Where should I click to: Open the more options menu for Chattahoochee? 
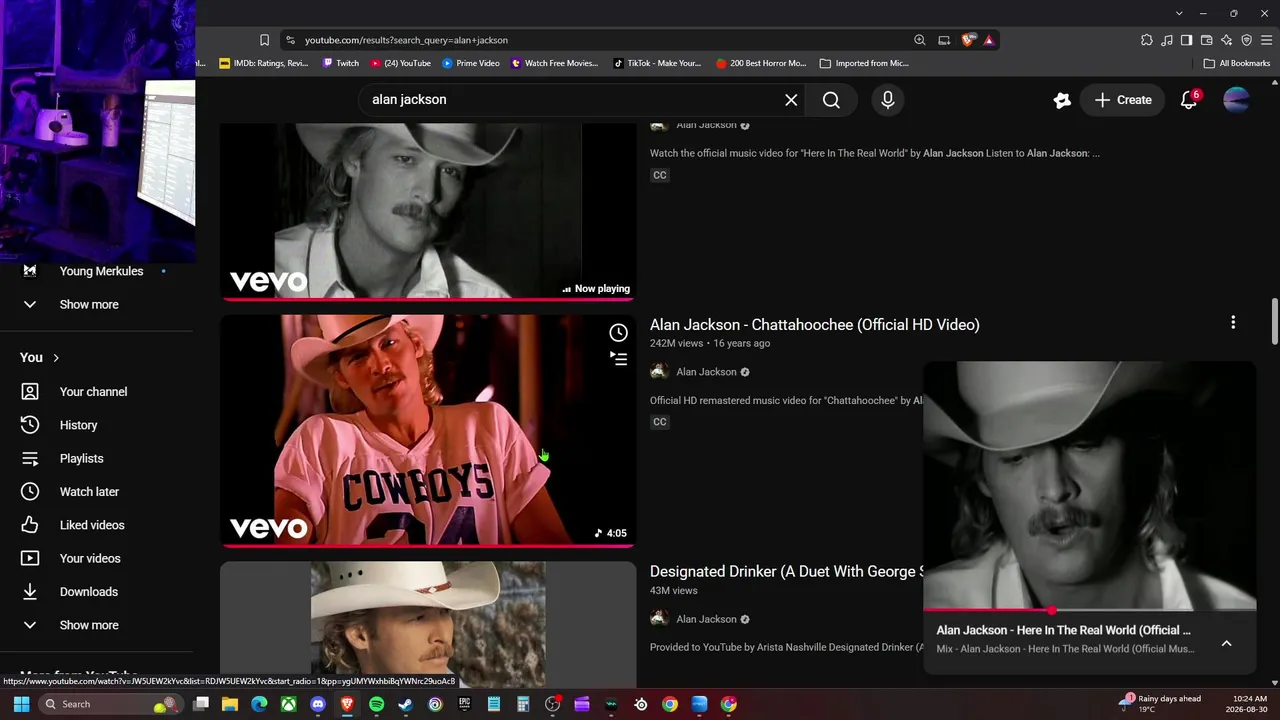coord(1233,322)
